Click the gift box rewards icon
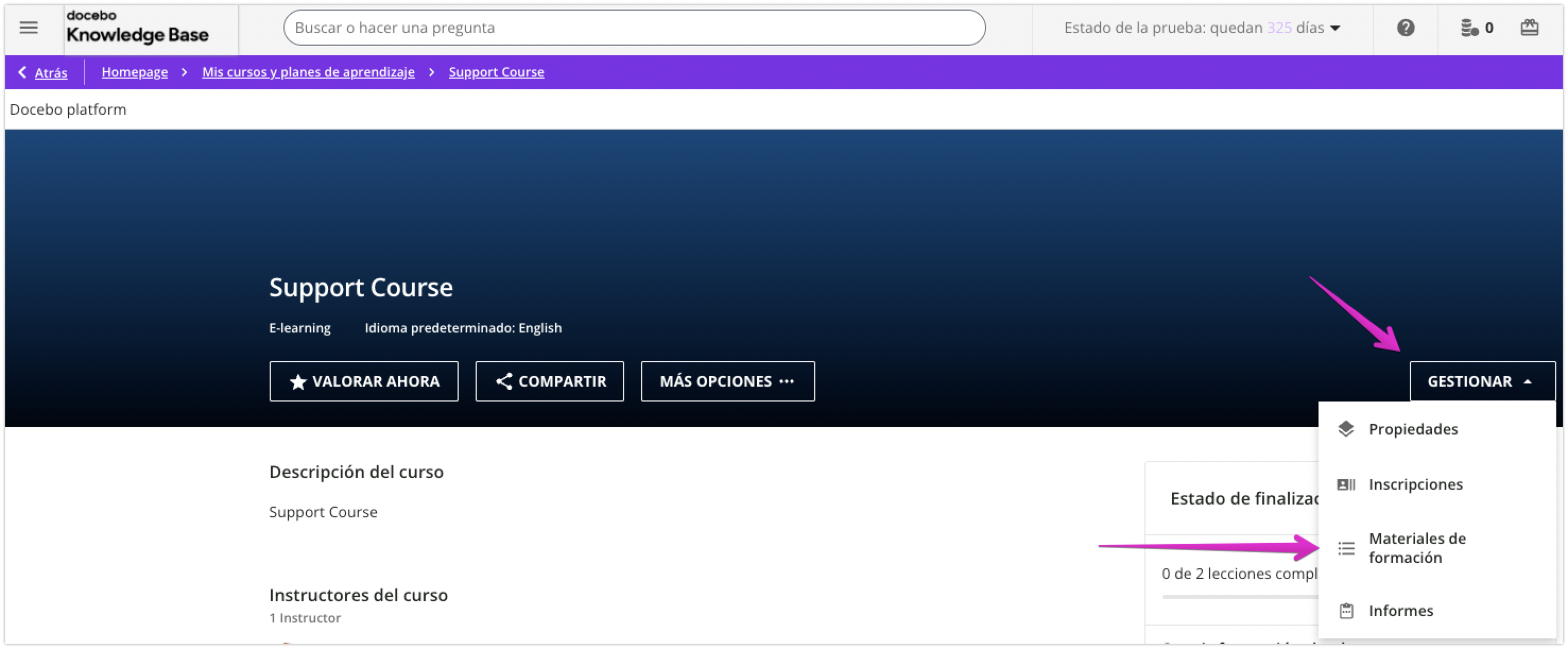This screenshot has height=649, width=1568. (1529, 28)
